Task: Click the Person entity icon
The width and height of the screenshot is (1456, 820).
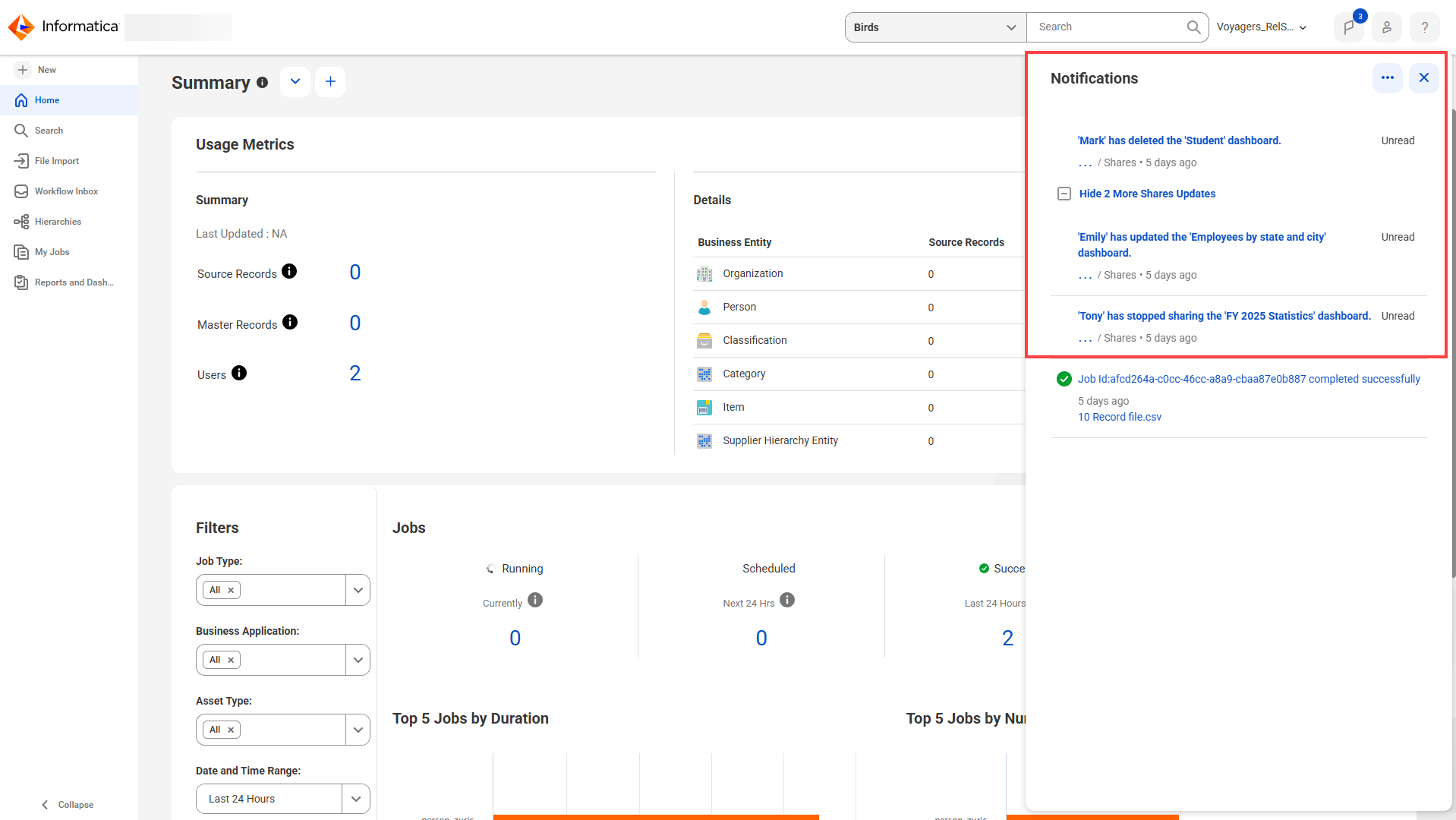Action: [x=704, y=307]
